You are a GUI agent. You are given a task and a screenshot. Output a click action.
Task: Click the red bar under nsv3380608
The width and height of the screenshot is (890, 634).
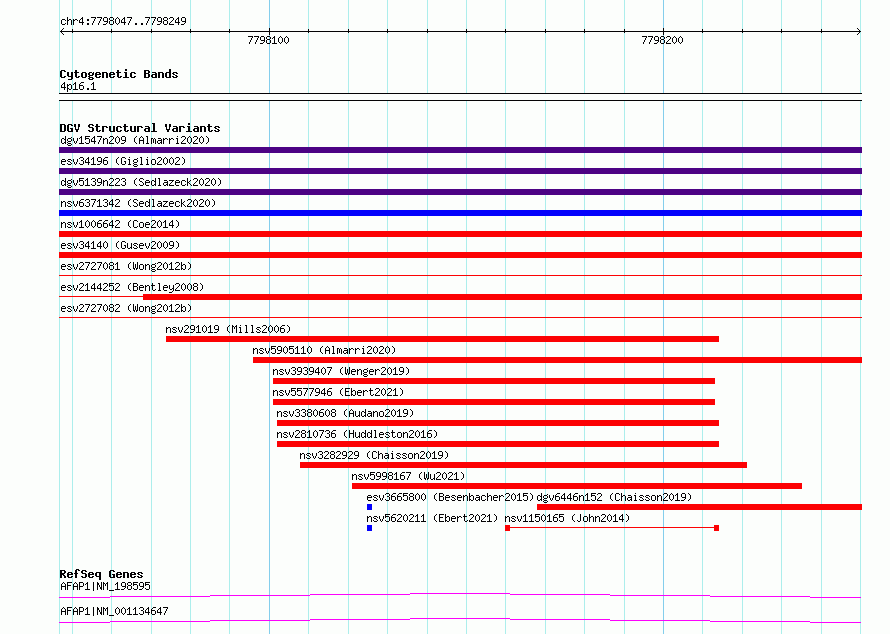point(498,423)
